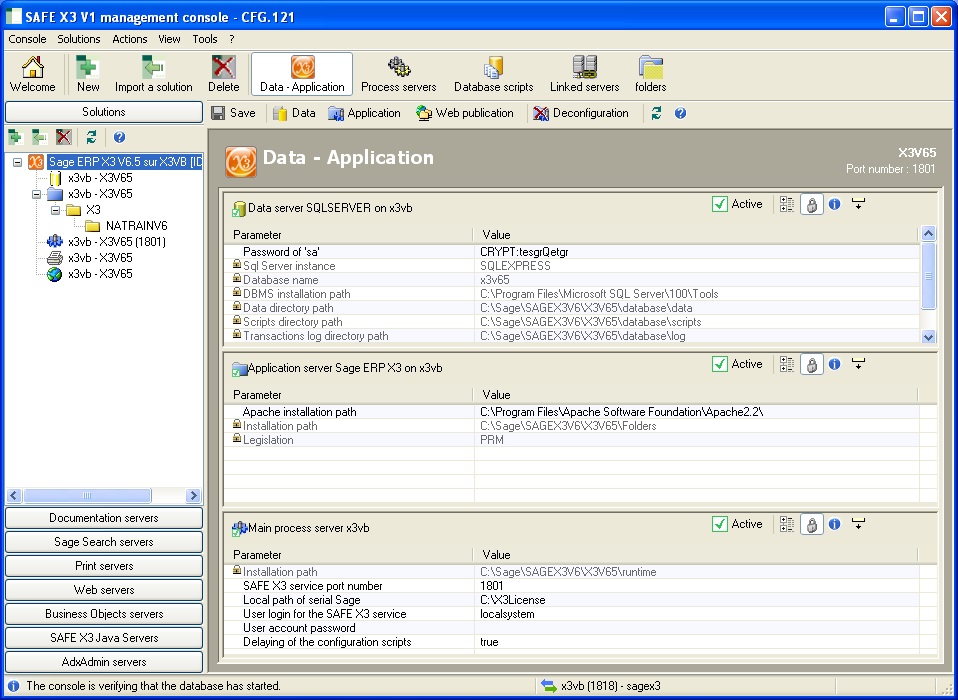The height and width of the screenshot is (700, 958).
Task: Click the Delete solution toolbar button
Action: (224, 75)
